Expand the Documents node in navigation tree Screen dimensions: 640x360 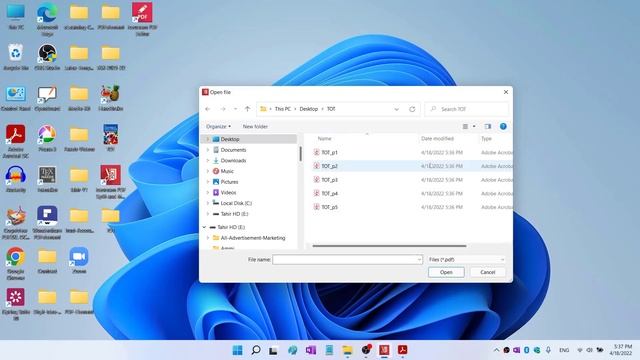[x=207, y=150]
